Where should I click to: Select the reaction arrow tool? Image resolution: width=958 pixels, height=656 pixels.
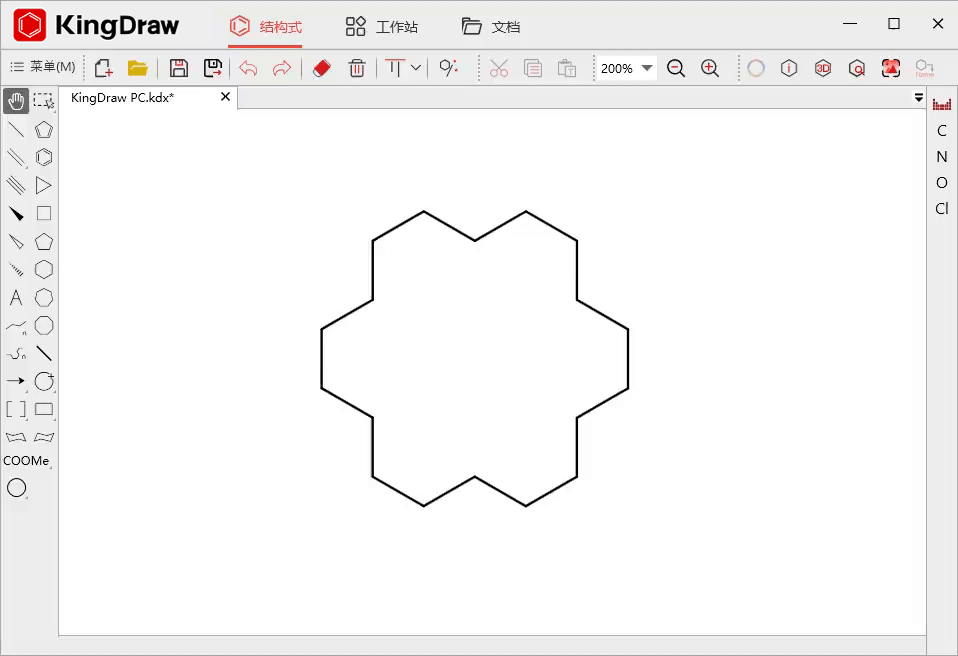(x=16, y=381)
